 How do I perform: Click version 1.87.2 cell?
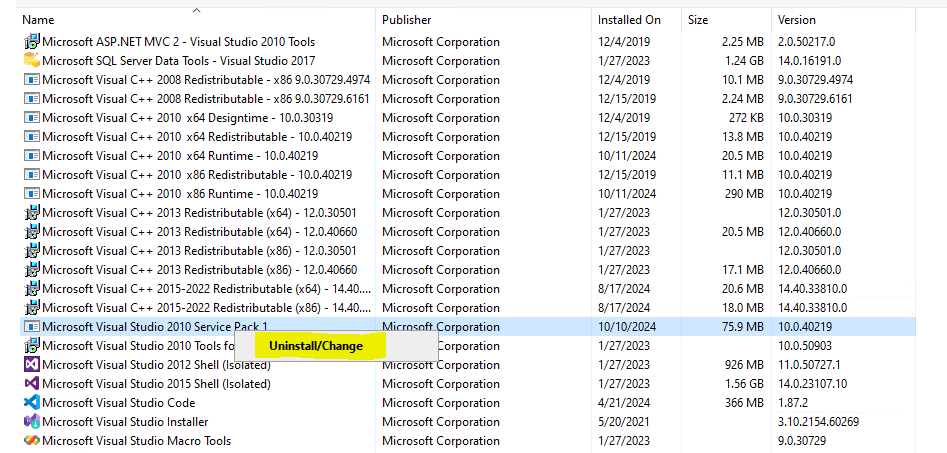pyautogui.click(x=794, y=403)
